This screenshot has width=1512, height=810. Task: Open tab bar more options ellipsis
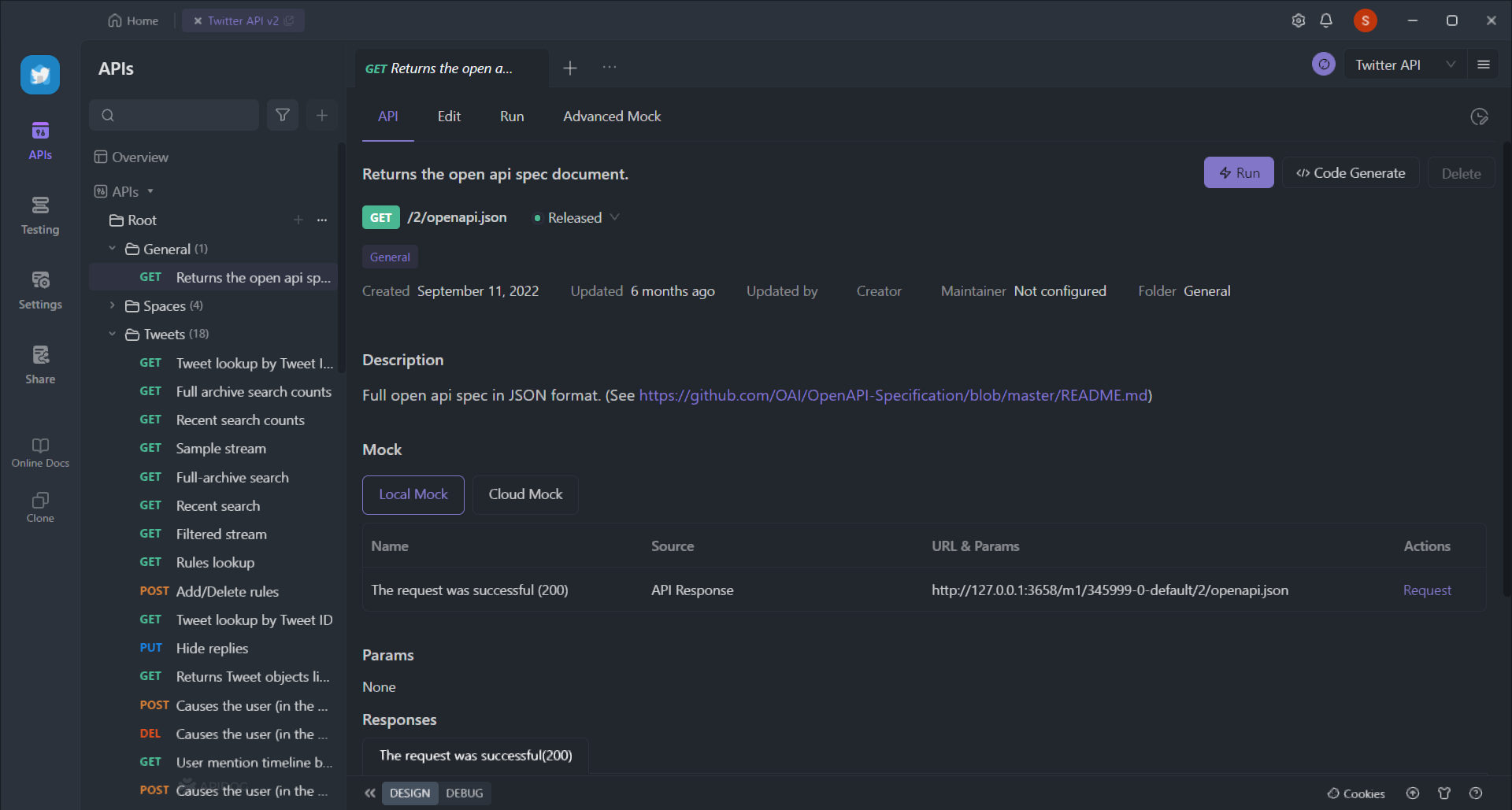610,68
